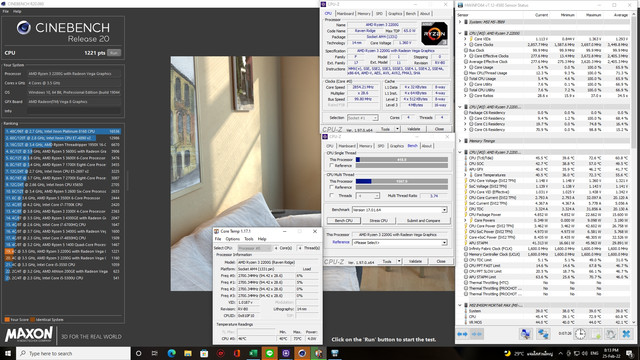
Task: Open Excel from taskbar
Action: [x=253, y=353]
